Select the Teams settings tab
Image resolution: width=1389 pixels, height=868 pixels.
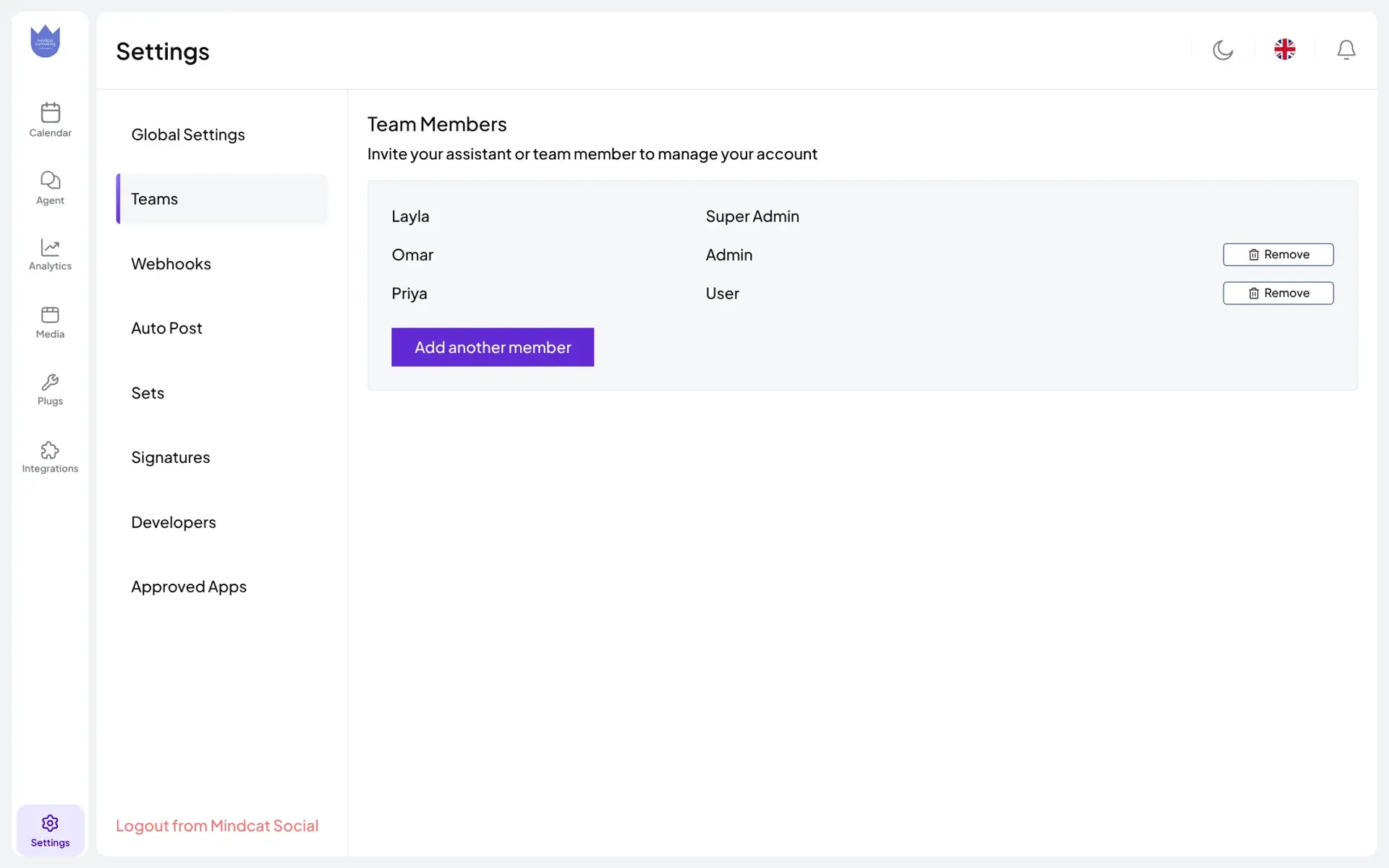click(x=222, y=199)
